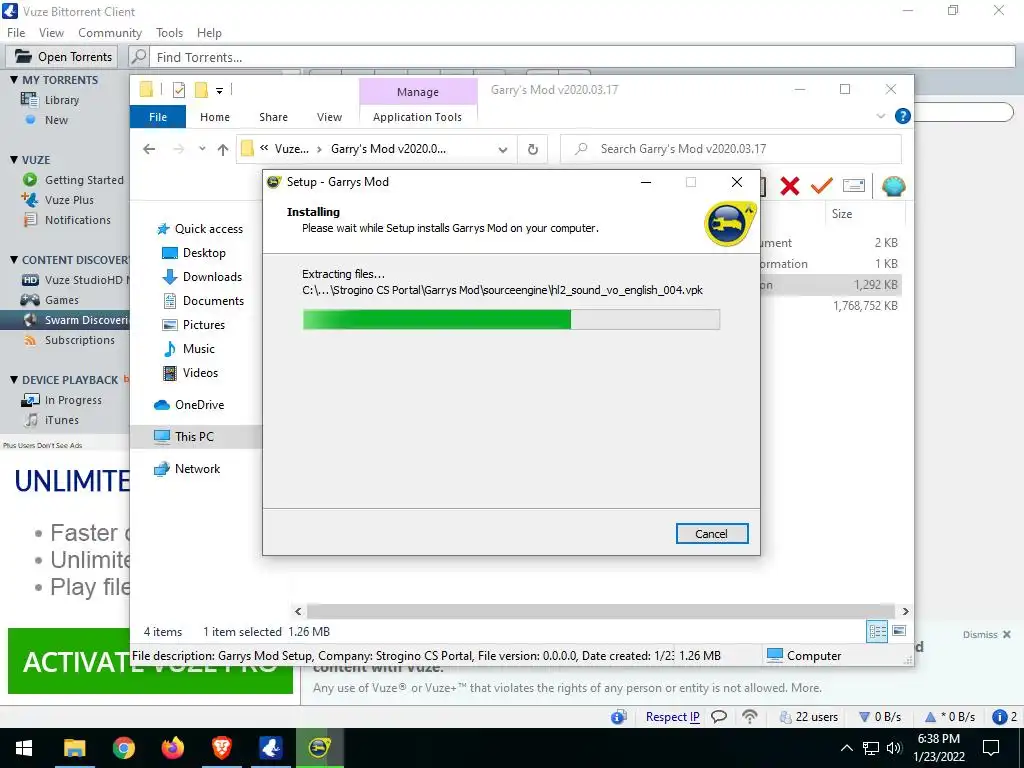Screen dimensions: 1024x768
Task: Open Vuze Help menu
Action: point(209,33)
